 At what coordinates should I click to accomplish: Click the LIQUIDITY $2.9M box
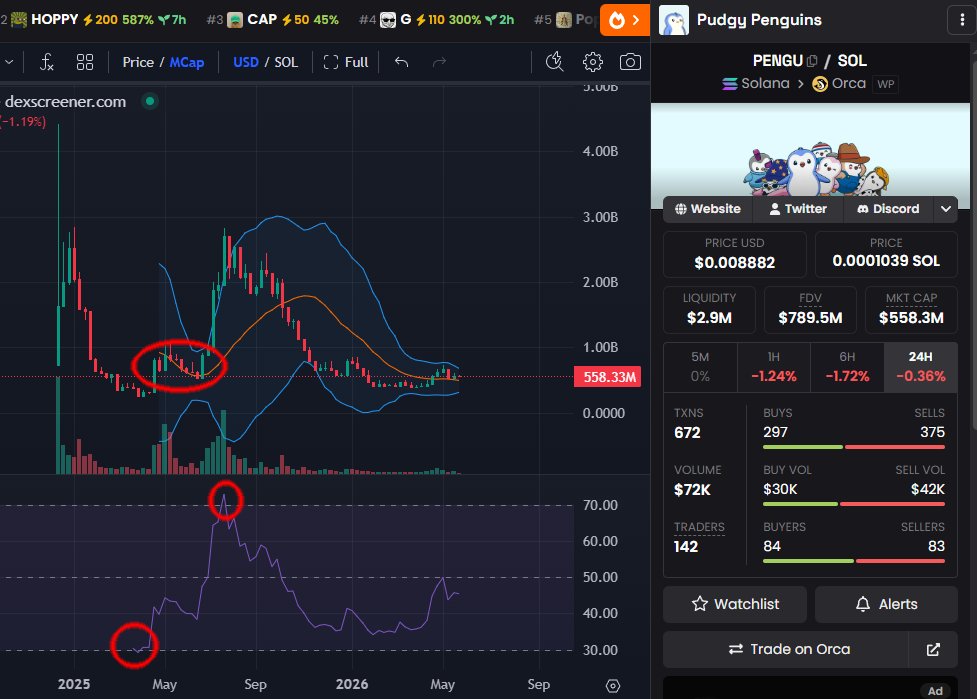pos(709,310)
